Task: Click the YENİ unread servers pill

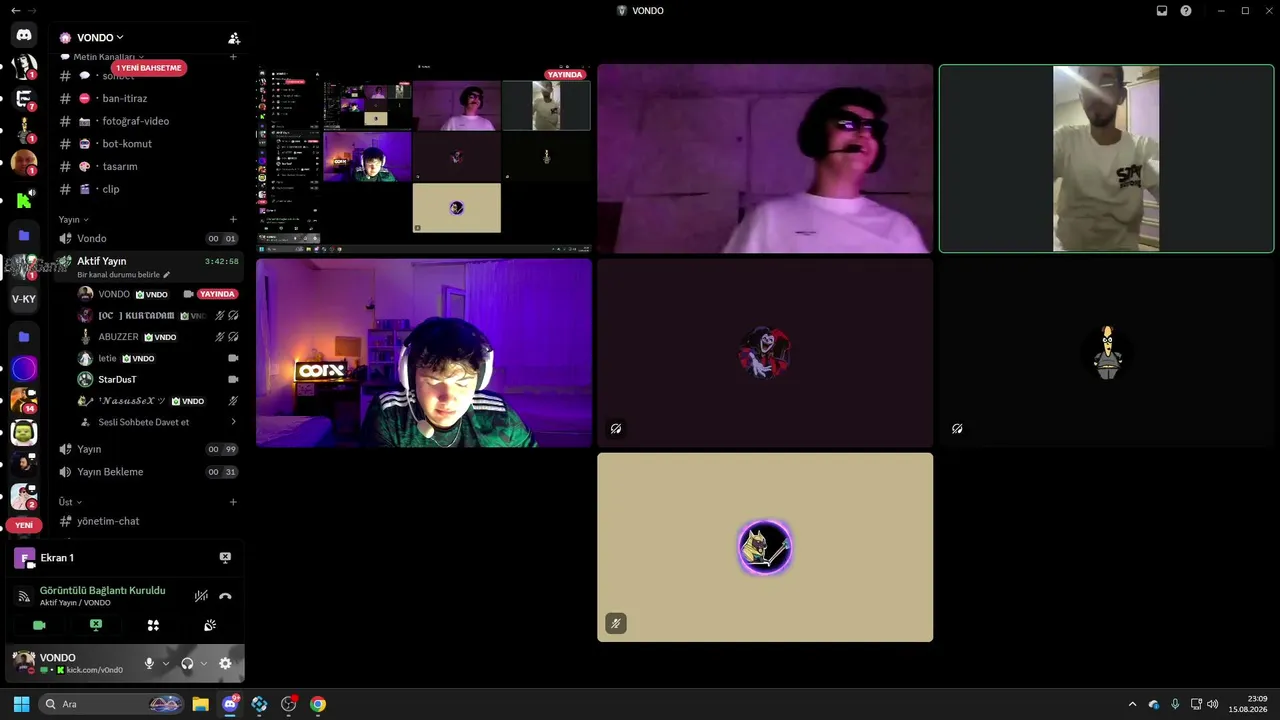Action: 24,525
